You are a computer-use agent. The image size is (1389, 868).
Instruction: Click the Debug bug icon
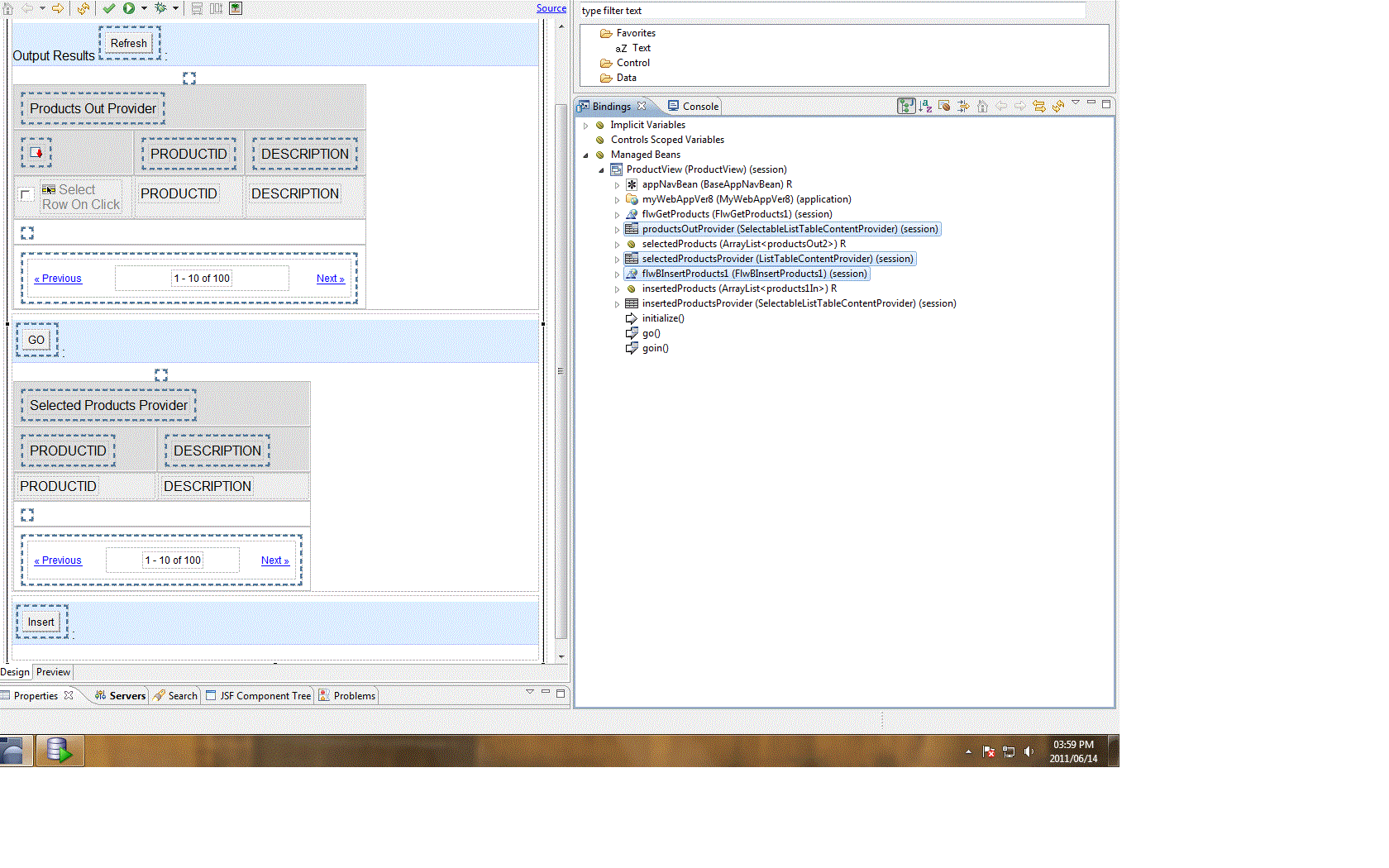coord(160,8)
